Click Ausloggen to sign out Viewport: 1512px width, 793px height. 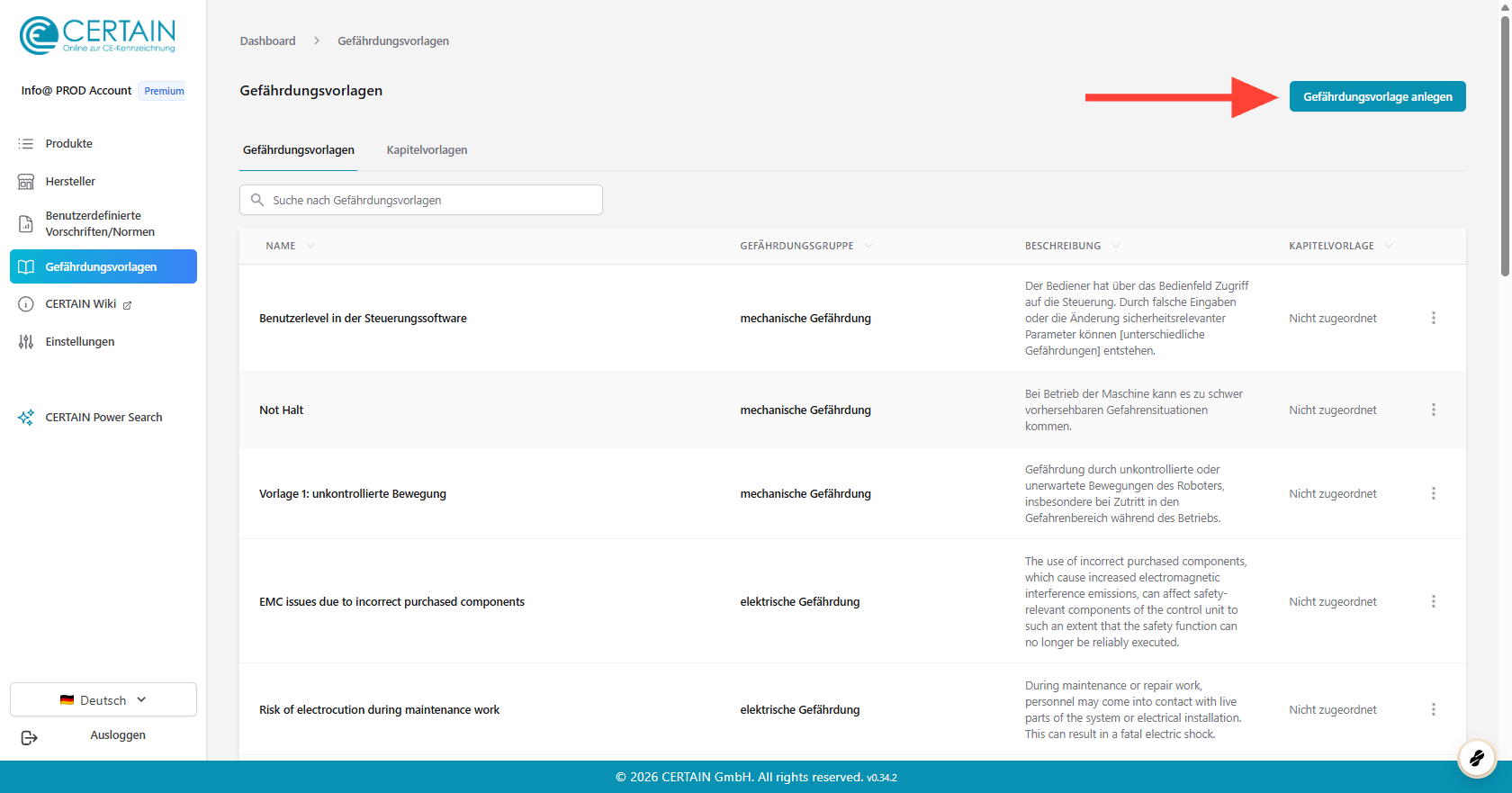pos(118,735)
